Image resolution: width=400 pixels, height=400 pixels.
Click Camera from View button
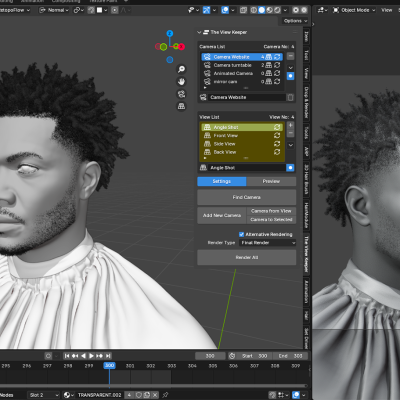point(271,211)
